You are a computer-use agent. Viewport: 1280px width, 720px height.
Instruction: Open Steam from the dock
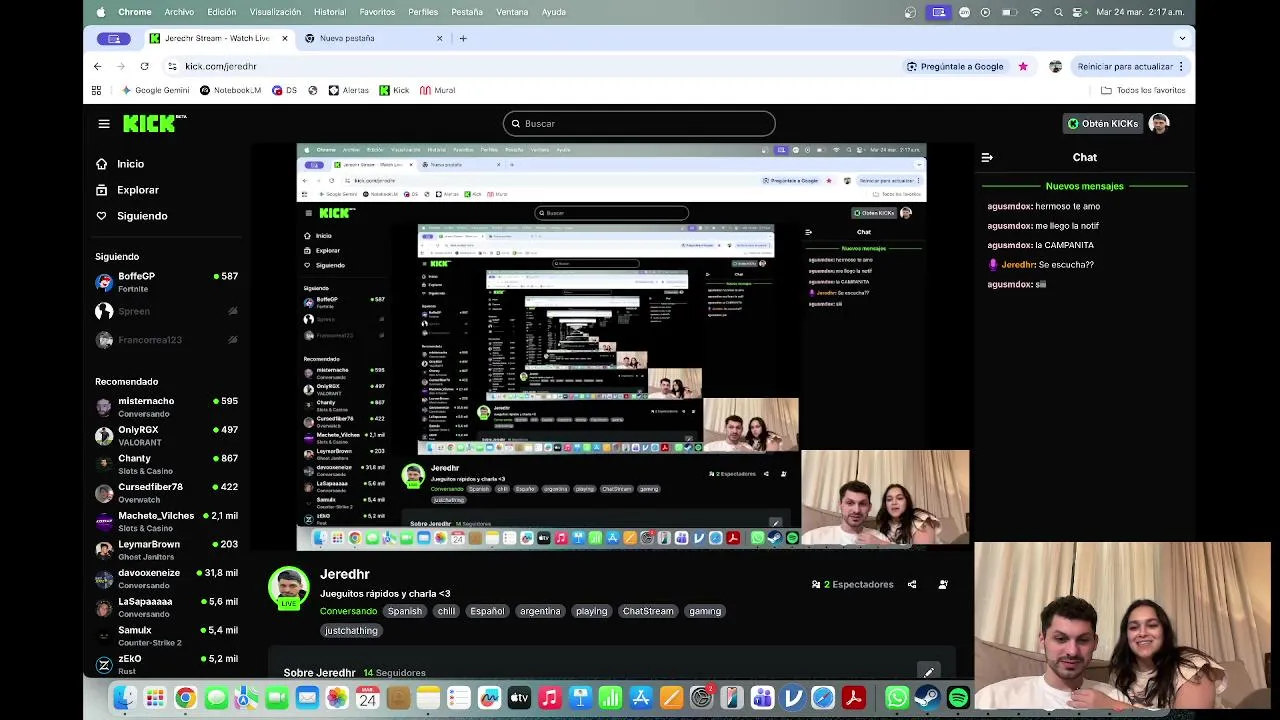[x=927, y=698]
